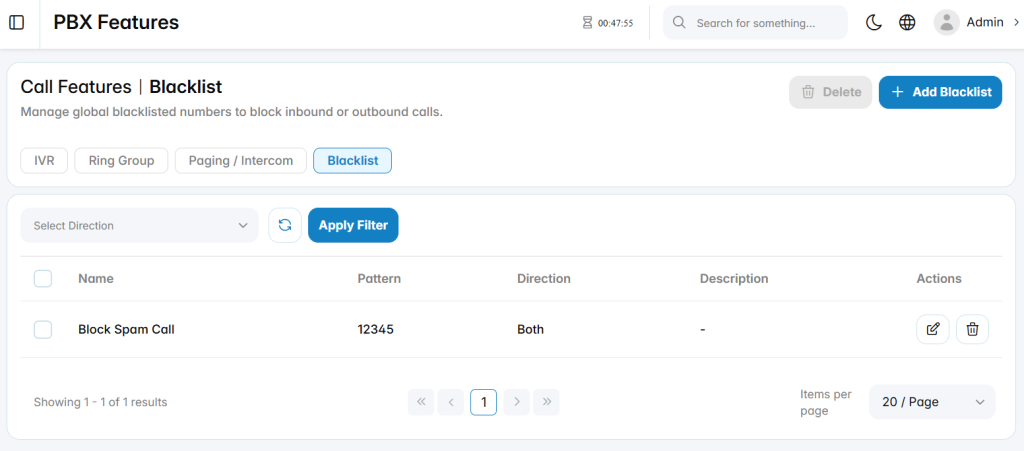Screen dimensions: 1024x451
Task: Go to next page arrow
Action: click(517, 402)
